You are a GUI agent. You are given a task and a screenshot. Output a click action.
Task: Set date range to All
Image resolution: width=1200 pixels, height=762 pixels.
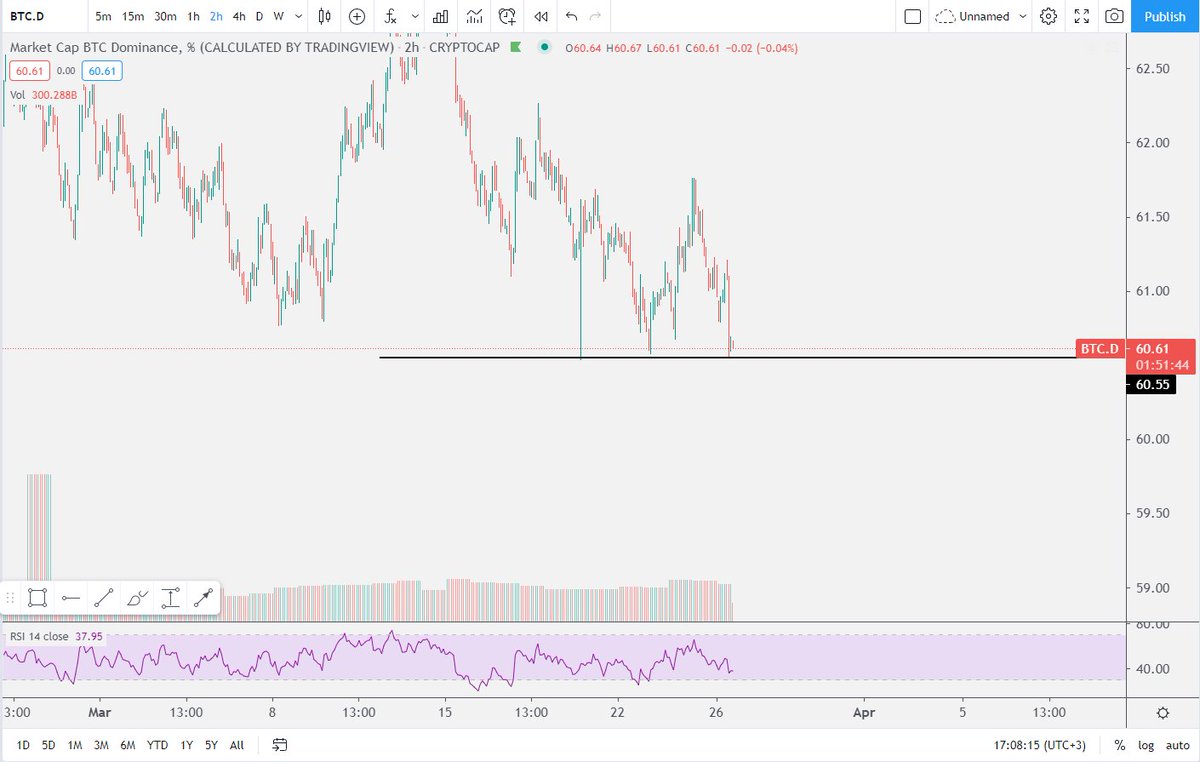coord(236,745)
